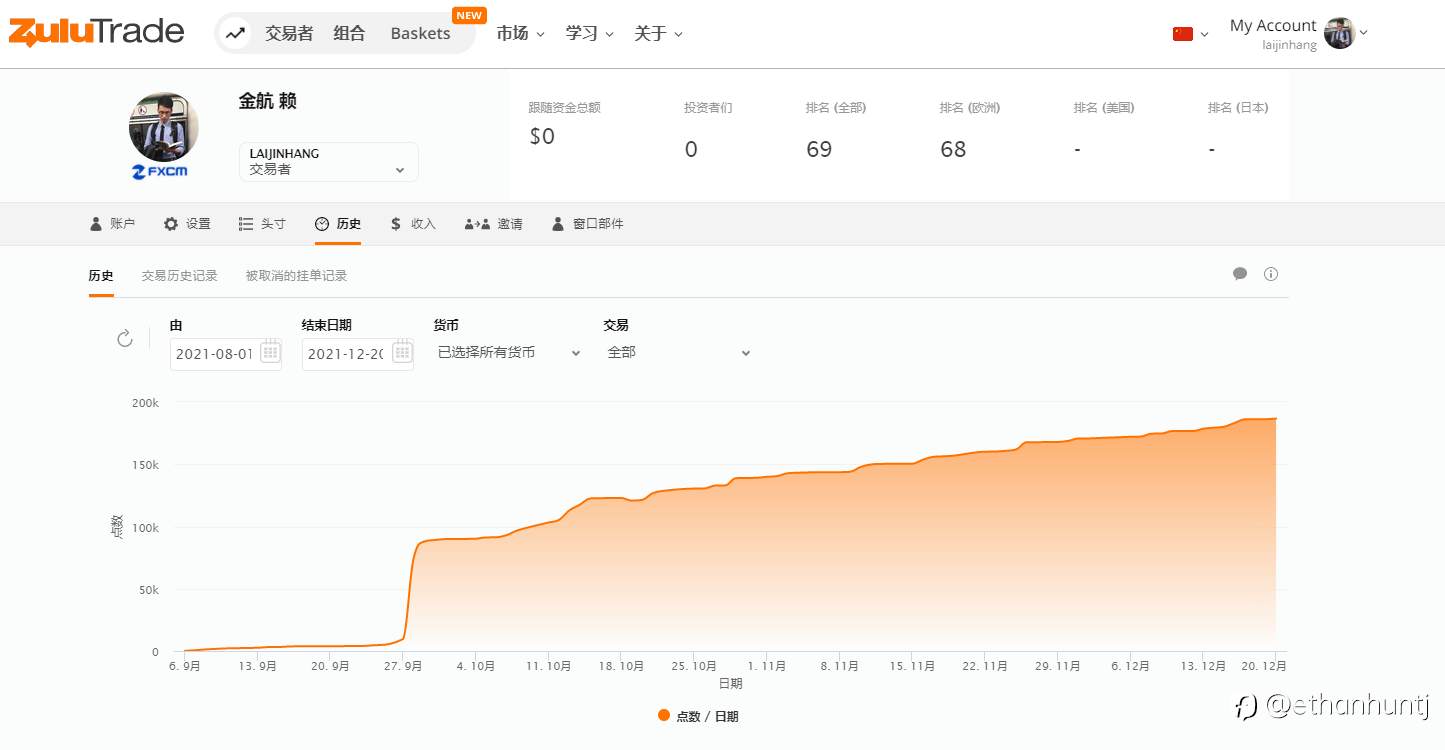Image resolution: width=1445 pixels, height=750 pixels.
Task: Click list icon beside 头寸
Action: 246,224
